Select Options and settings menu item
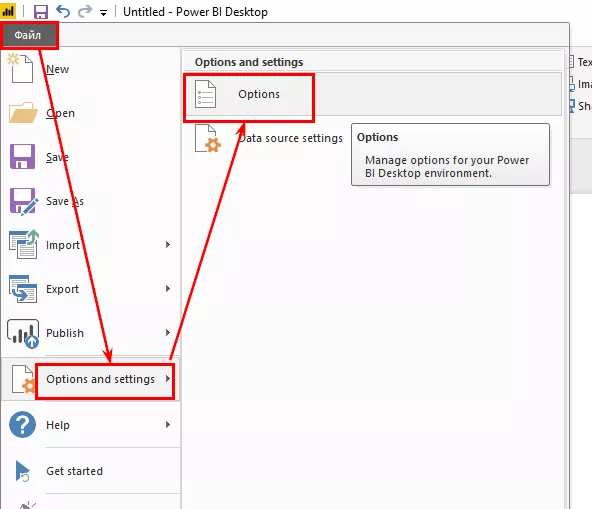Viewport: 592px width, 509px height. (x=90, y=379)
